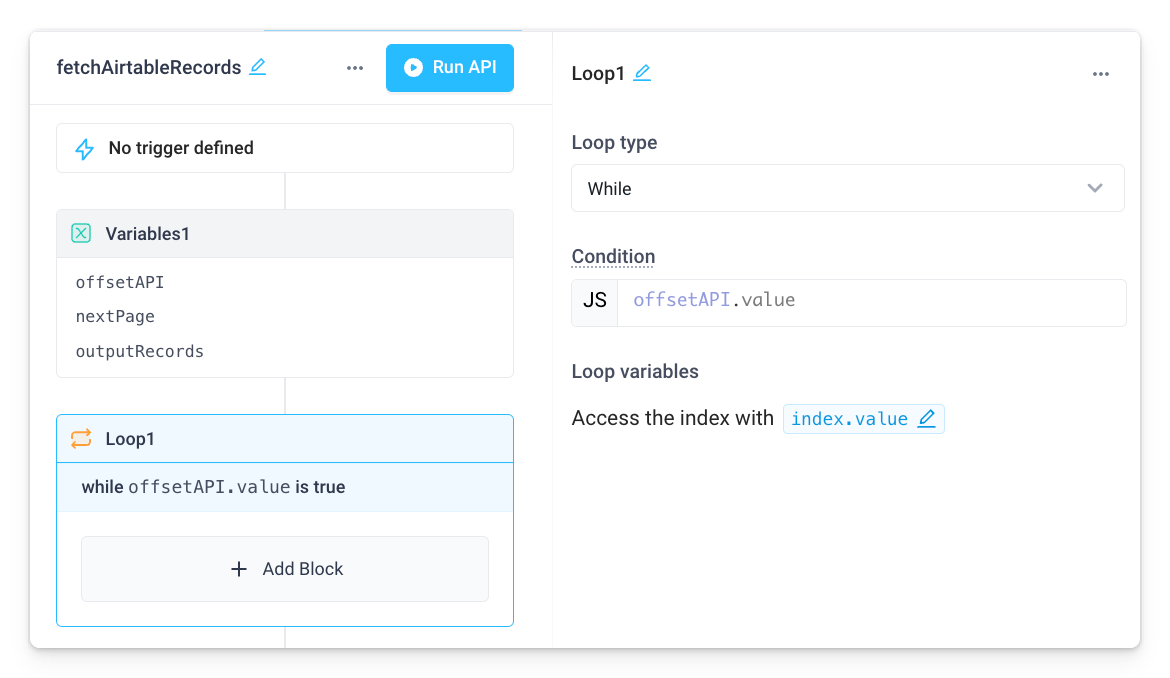This screenshot has height=678, width=1170.
Task: Click the play icon on Run API
Action: pyautogui.click(x=411, y=67)
